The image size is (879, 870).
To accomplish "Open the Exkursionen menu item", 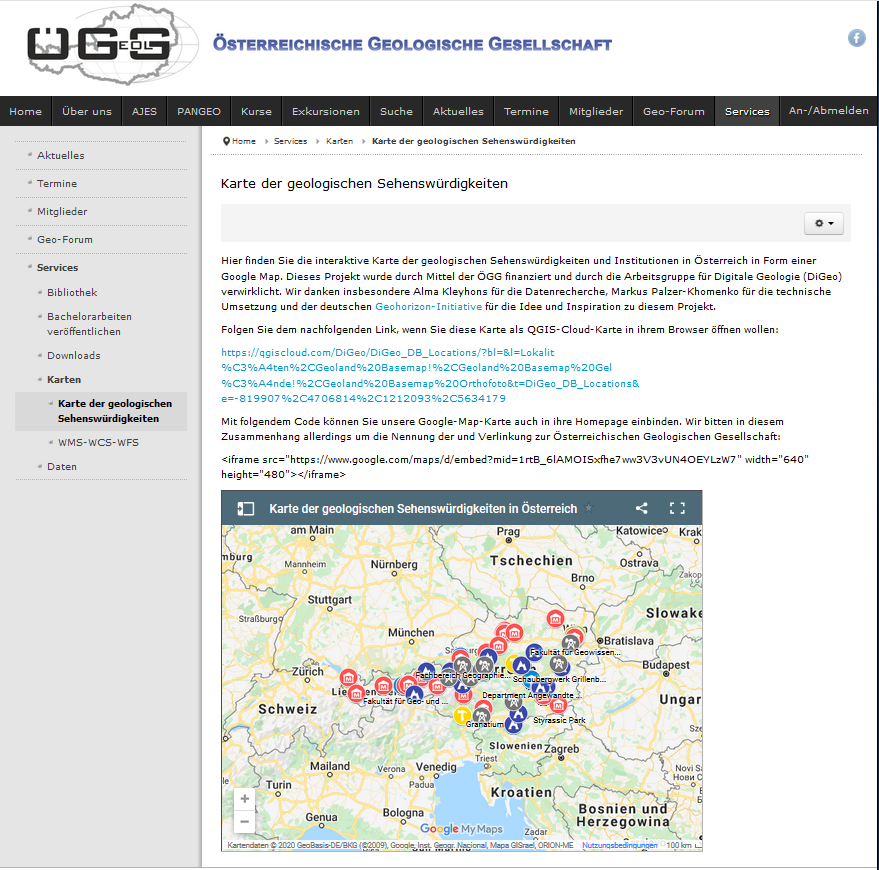I will click(326, 111).
